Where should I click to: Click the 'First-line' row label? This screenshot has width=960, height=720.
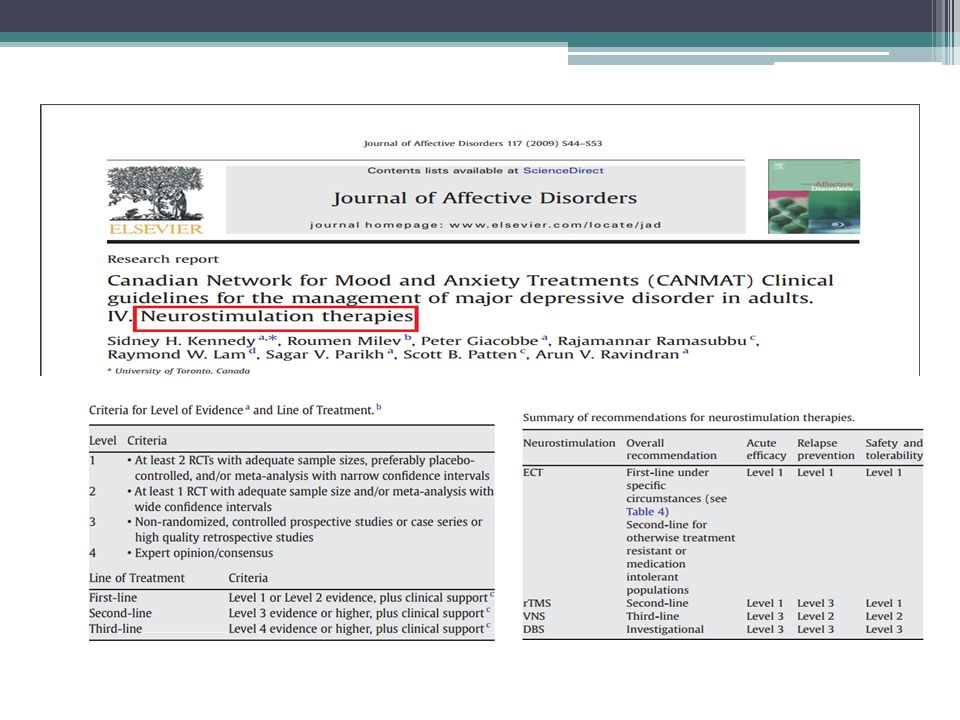point(113,598)
